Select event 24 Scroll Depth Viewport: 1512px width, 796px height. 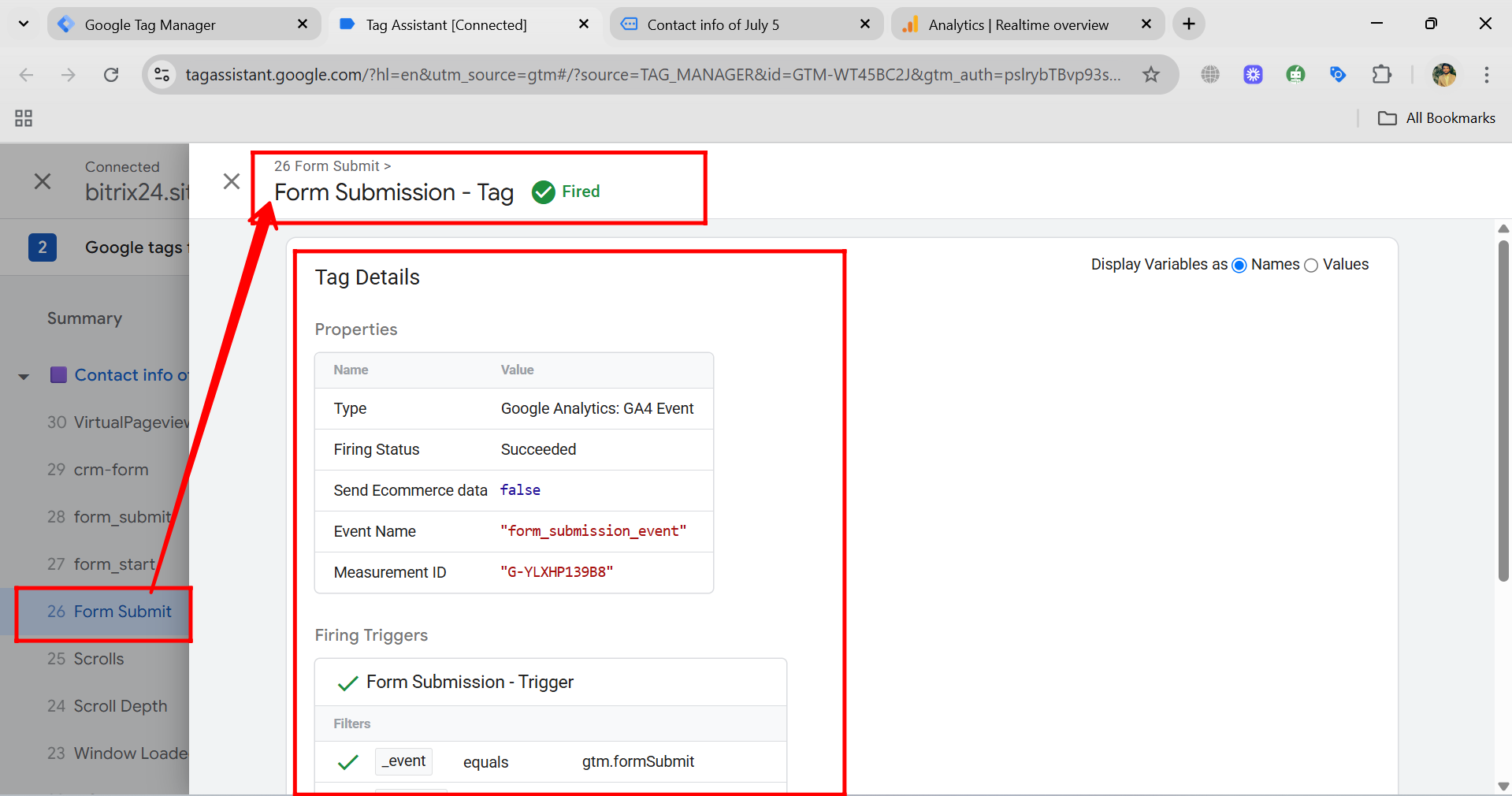click(107, 706)
